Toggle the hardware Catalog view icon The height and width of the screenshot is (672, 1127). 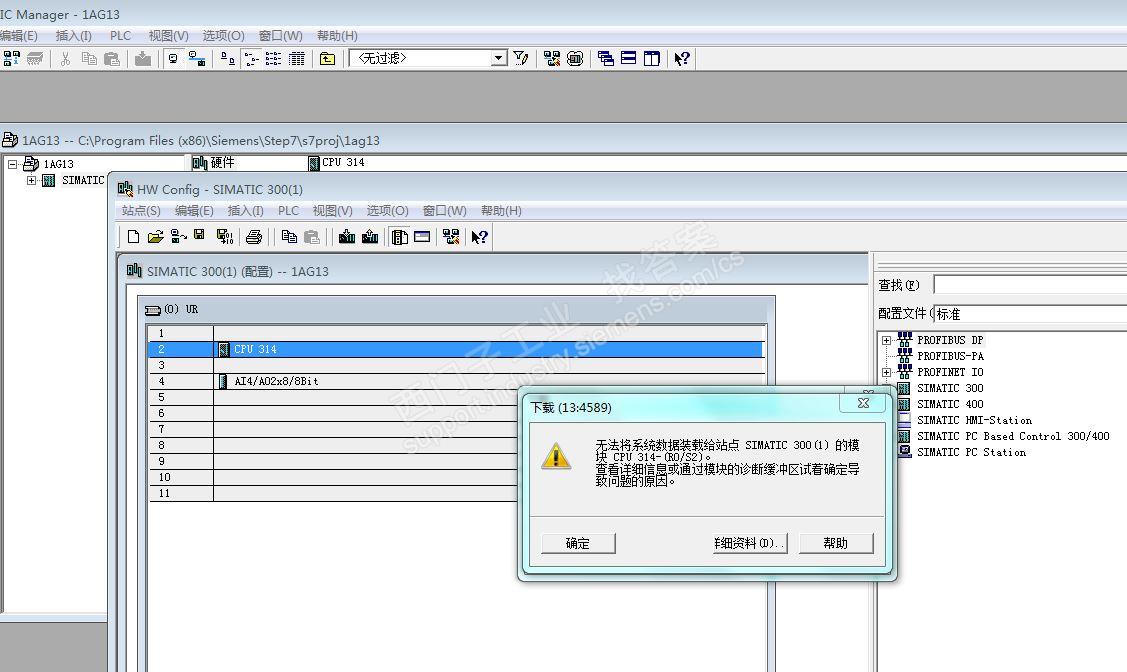pos(400,237)
